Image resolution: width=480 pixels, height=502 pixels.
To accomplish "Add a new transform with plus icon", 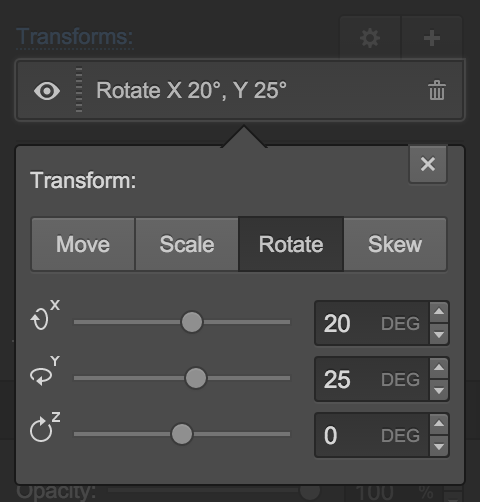I will point(432,38).
